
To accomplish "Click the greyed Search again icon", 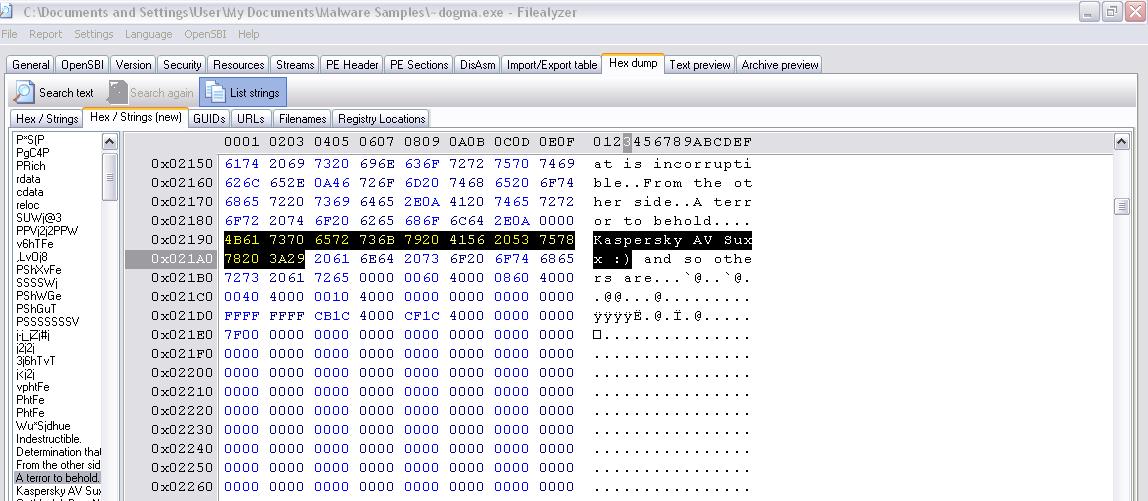I will [x=117, y=92].
